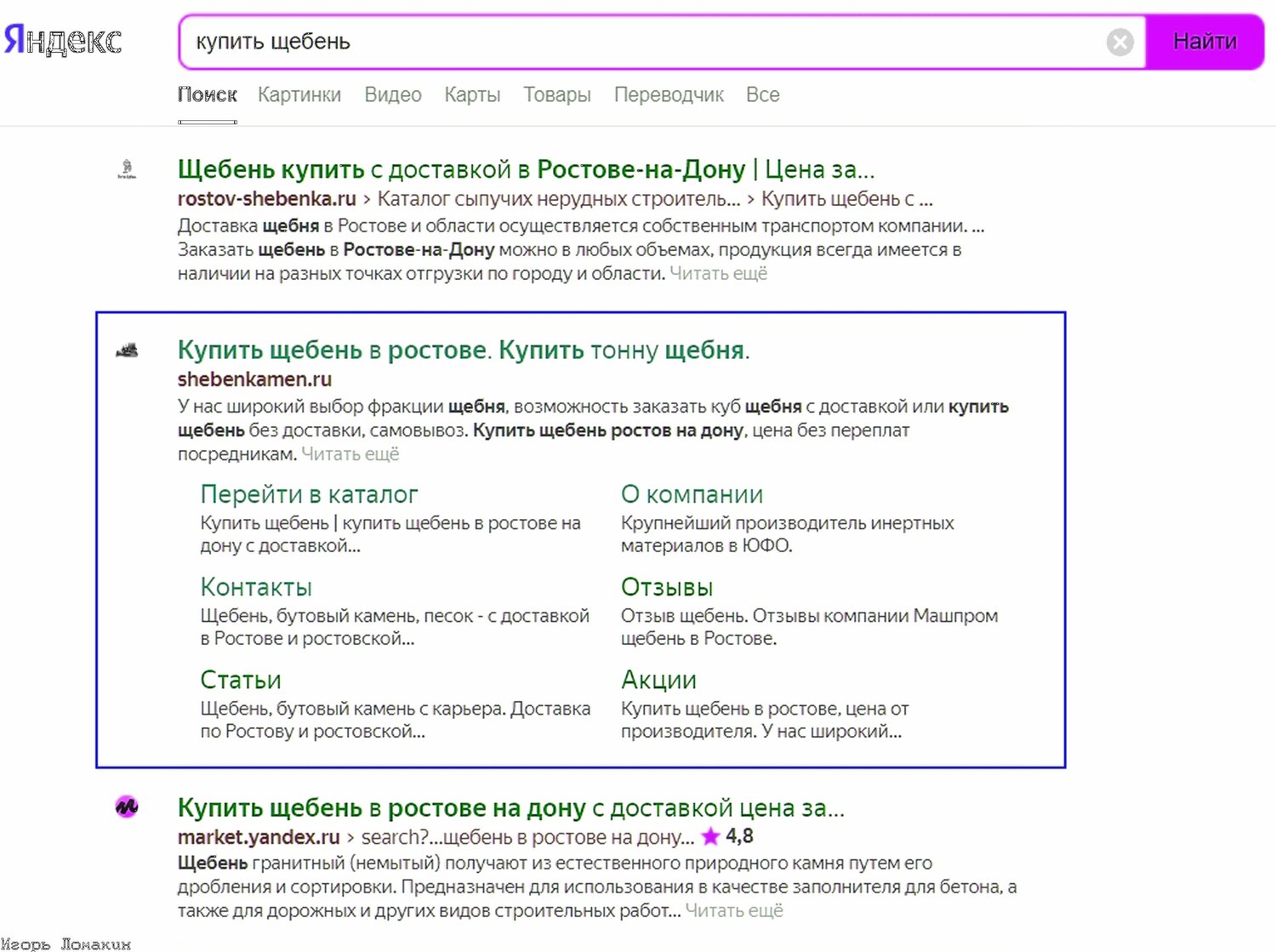Expand Читать ещё in the market.yandex snippet
Image resolution: width=1276 pixels, height=952 pixels.
pos(734,911)
